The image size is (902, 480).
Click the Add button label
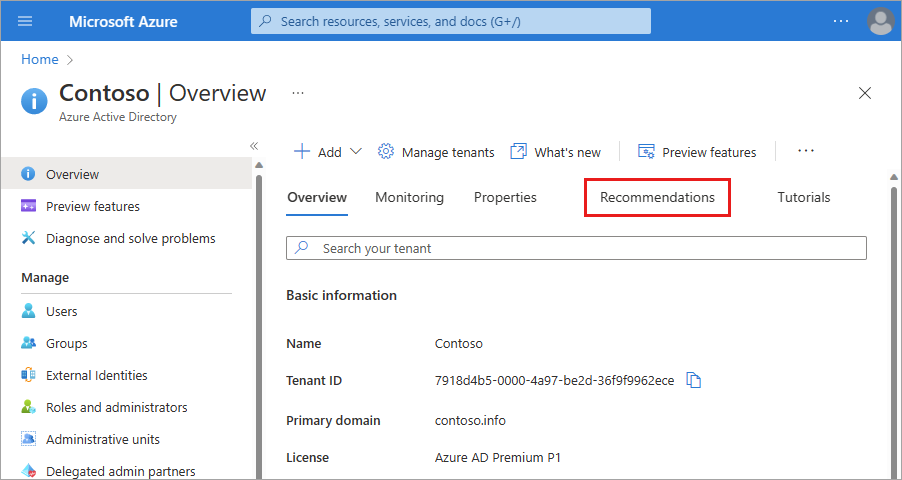tap(330, 153)
